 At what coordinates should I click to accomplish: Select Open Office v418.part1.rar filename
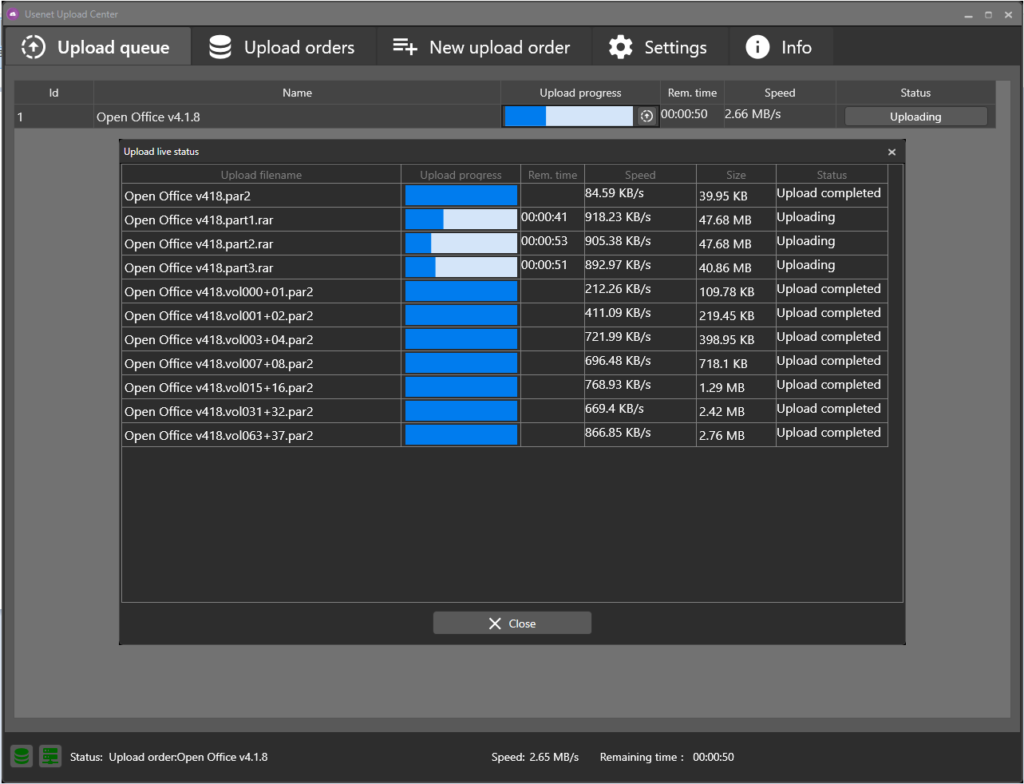coord(199,220)
